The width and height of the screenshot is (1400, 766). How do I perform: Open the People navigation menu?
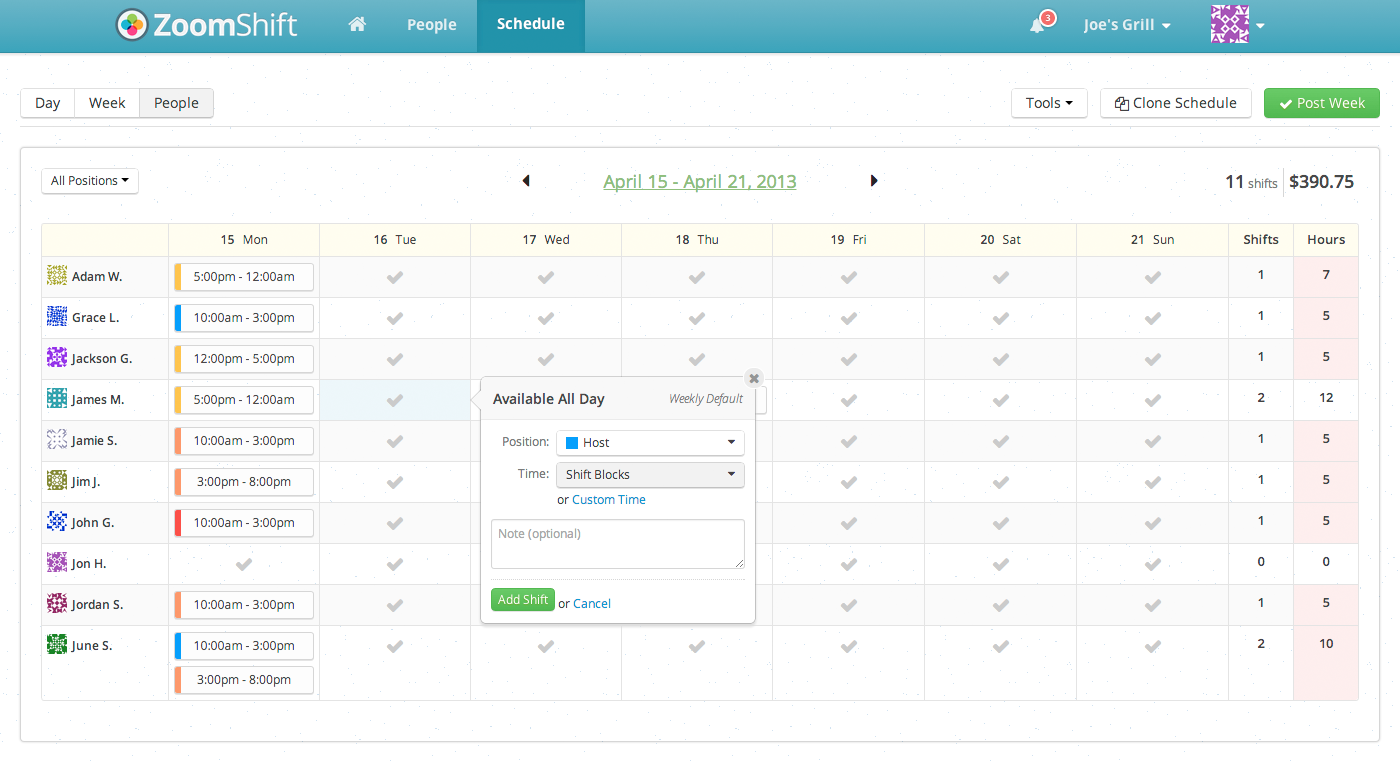click(x=431, y=25)
